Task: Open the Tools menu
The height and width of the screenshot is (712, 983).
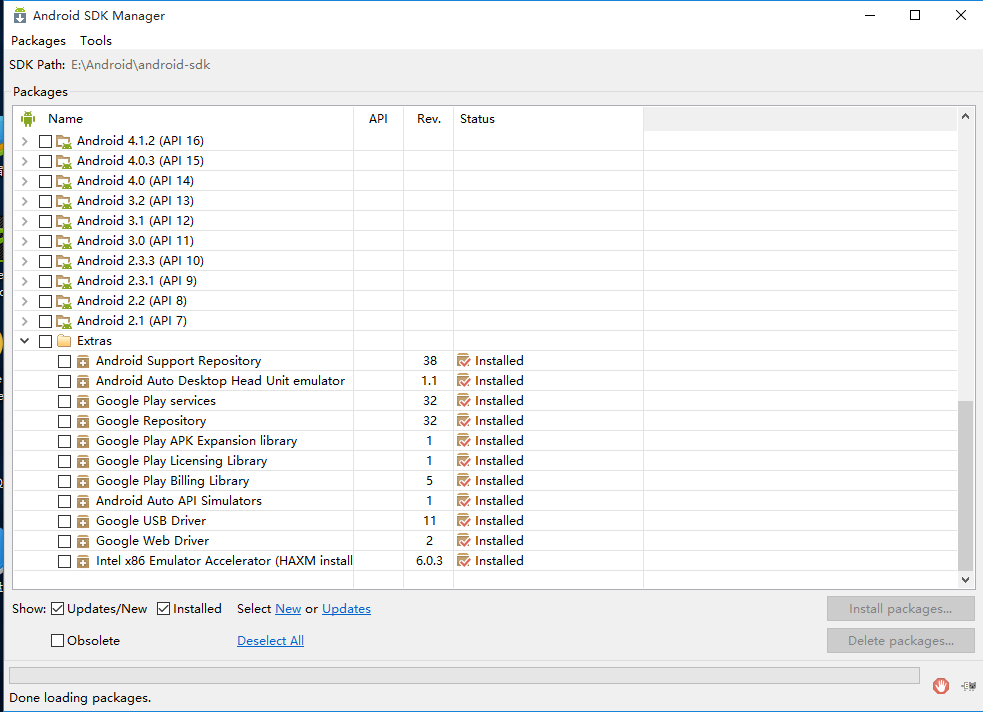Action: [x=96, y=41]
